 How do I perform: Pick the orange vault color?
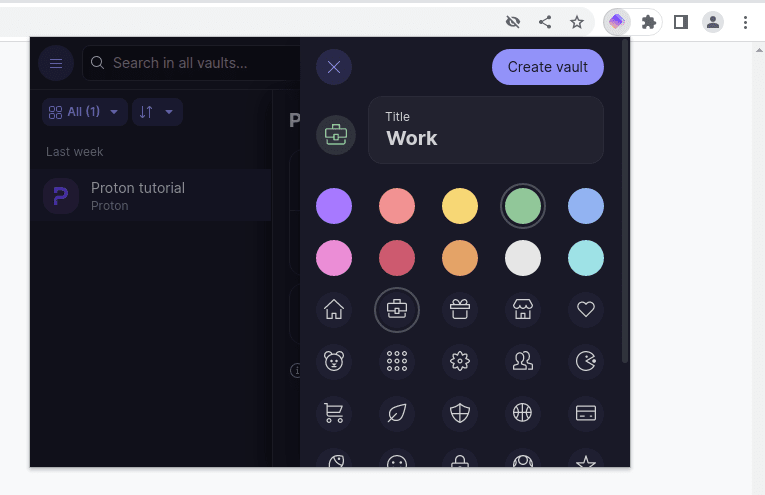click(x=460, y=258)
